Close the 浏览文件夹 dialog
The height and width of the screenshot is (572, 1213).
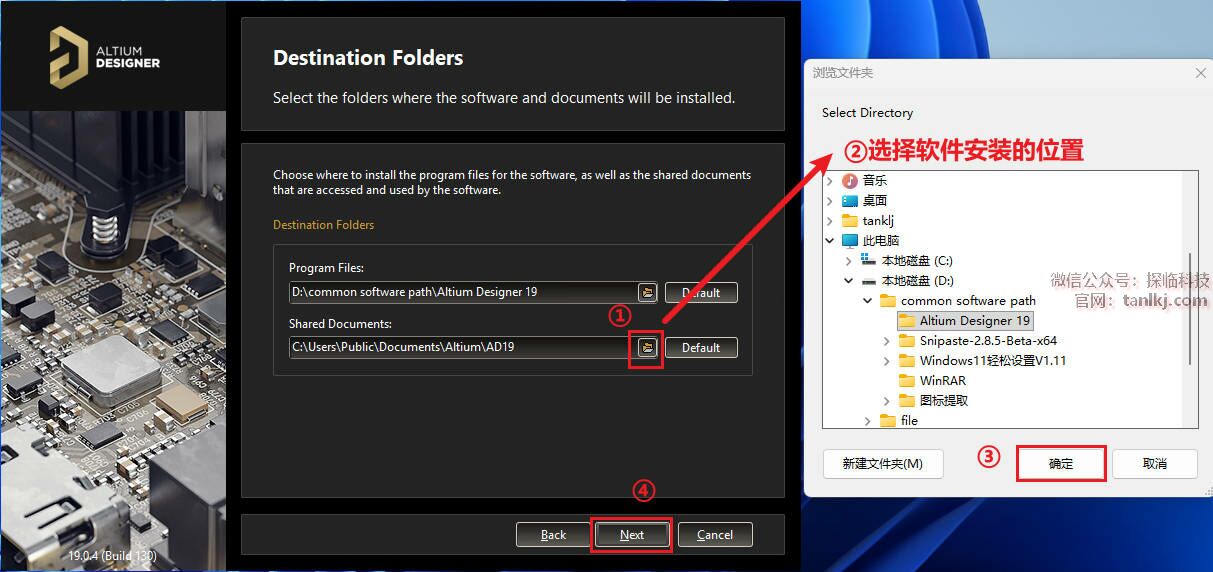tap(1201, 73)
